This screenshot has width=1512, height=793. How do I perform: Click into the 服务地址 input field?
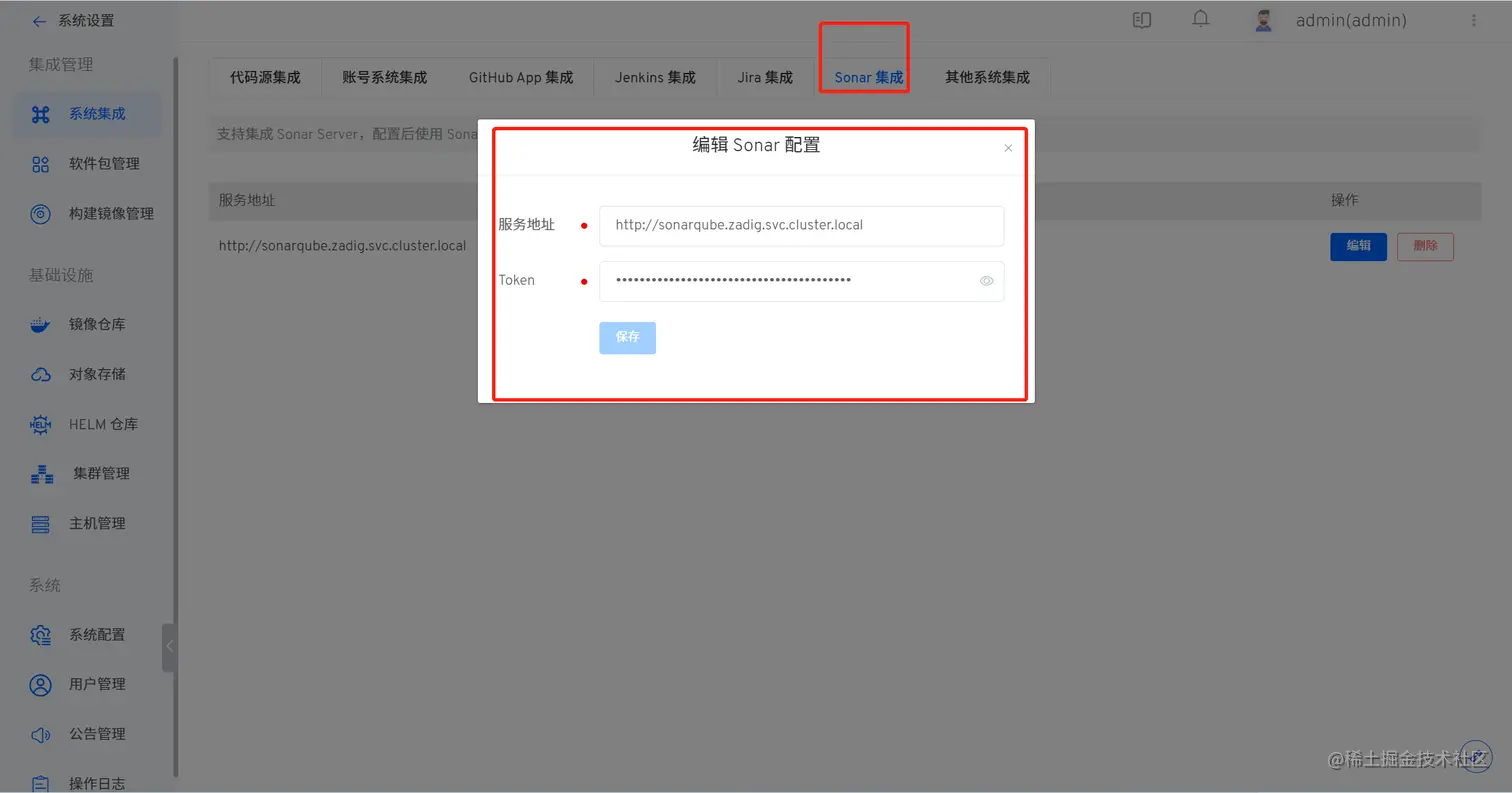801,226
